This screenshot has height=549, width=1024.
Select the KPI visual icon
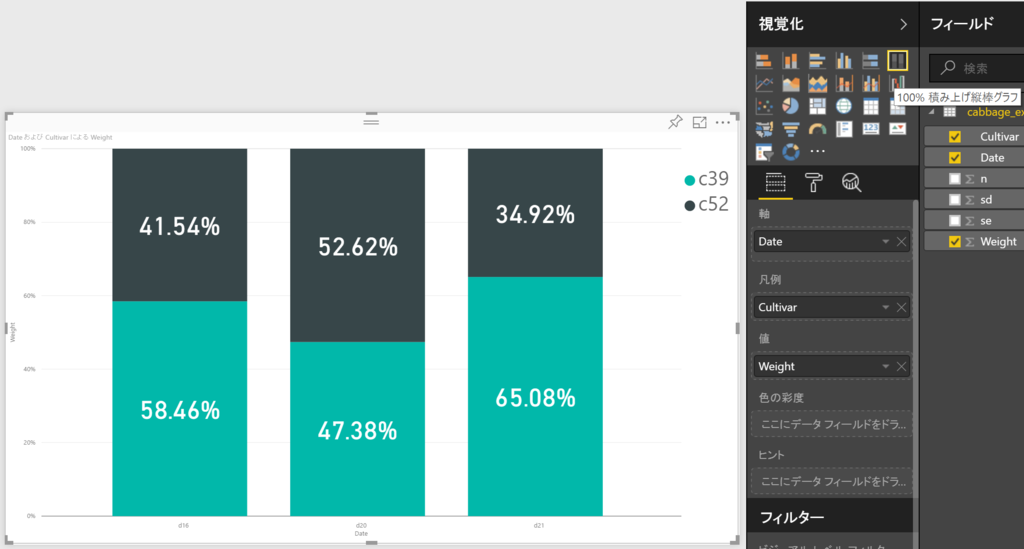click(897, 129)
